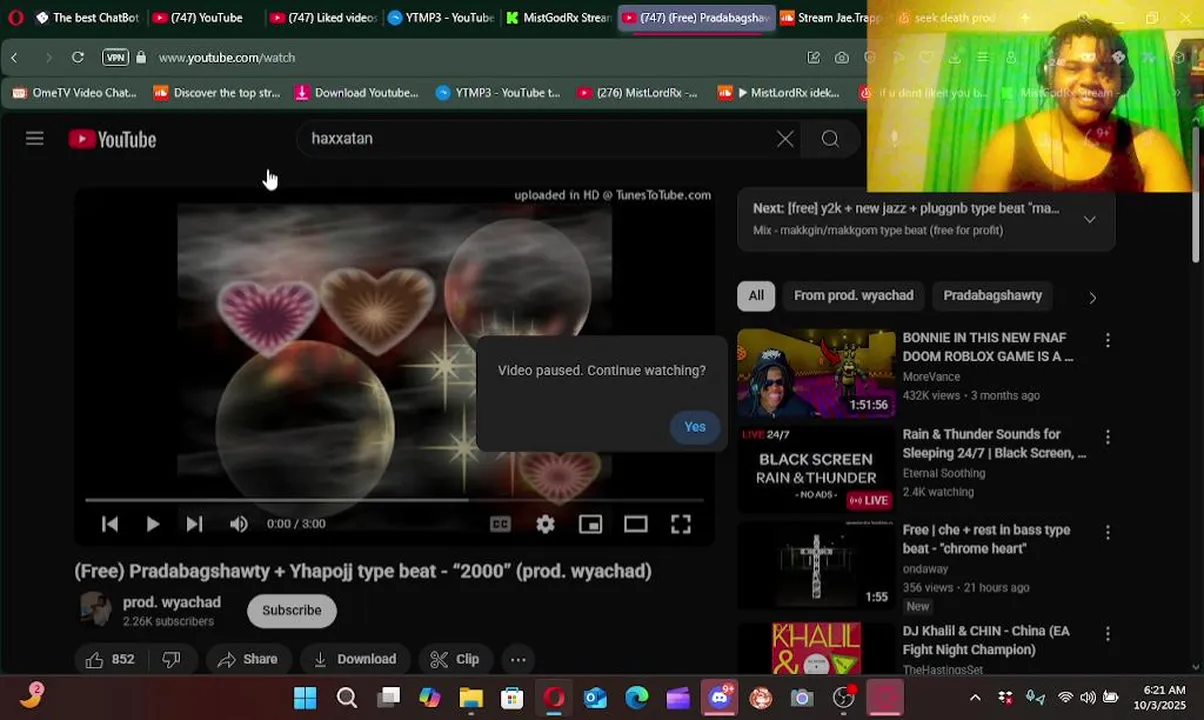Open Outlook from taskbar
1204x720 pixels.
pos(596,698)
